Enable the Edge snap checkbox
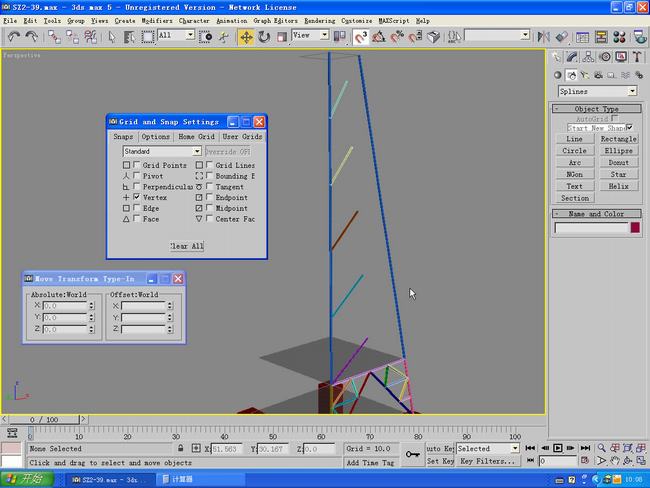This screenshot has width=650, height=488. 136,208
